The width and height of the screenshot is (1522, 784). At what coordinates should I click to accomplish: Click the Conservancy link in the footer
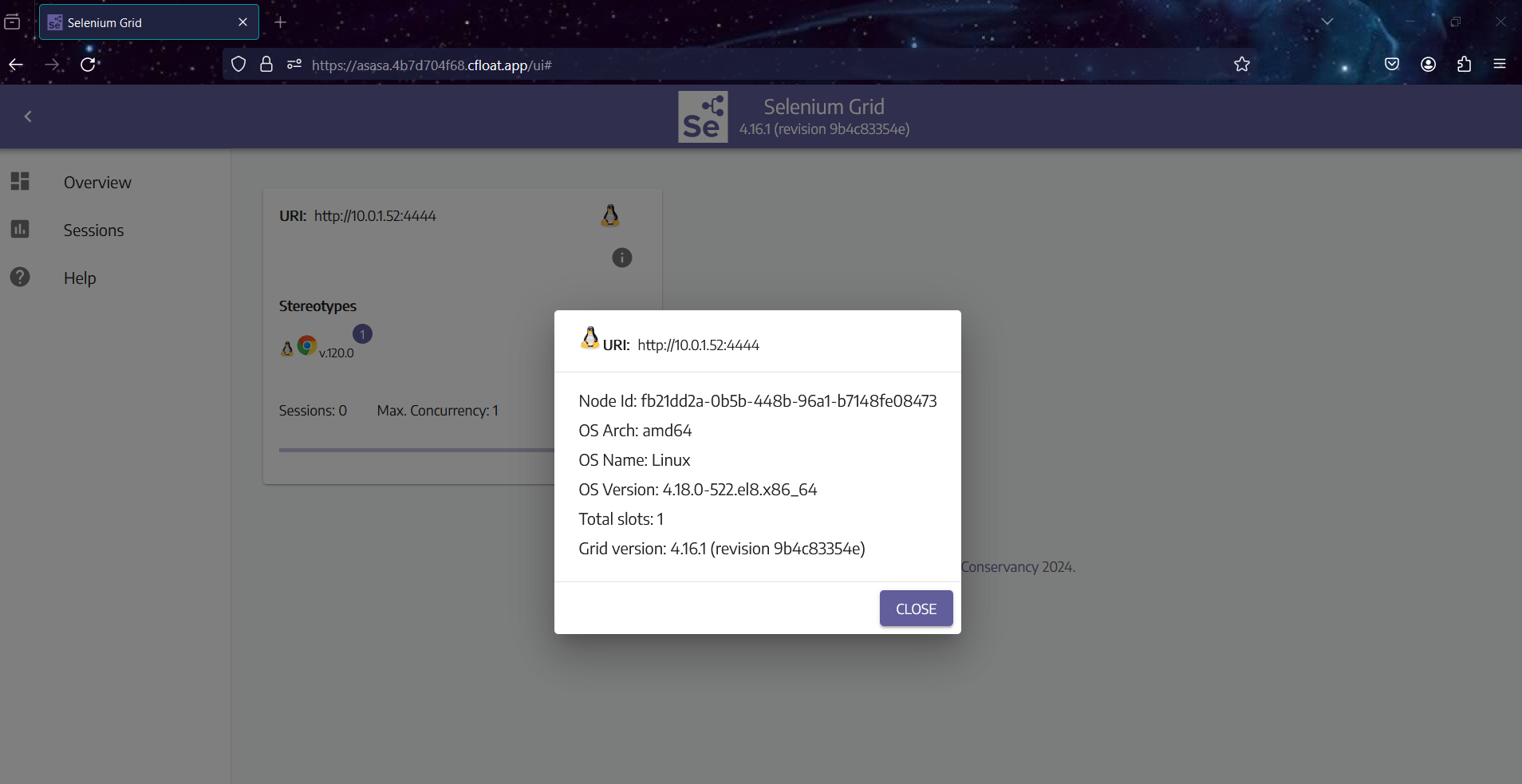pyautogui.click(x=1000, y=567)
